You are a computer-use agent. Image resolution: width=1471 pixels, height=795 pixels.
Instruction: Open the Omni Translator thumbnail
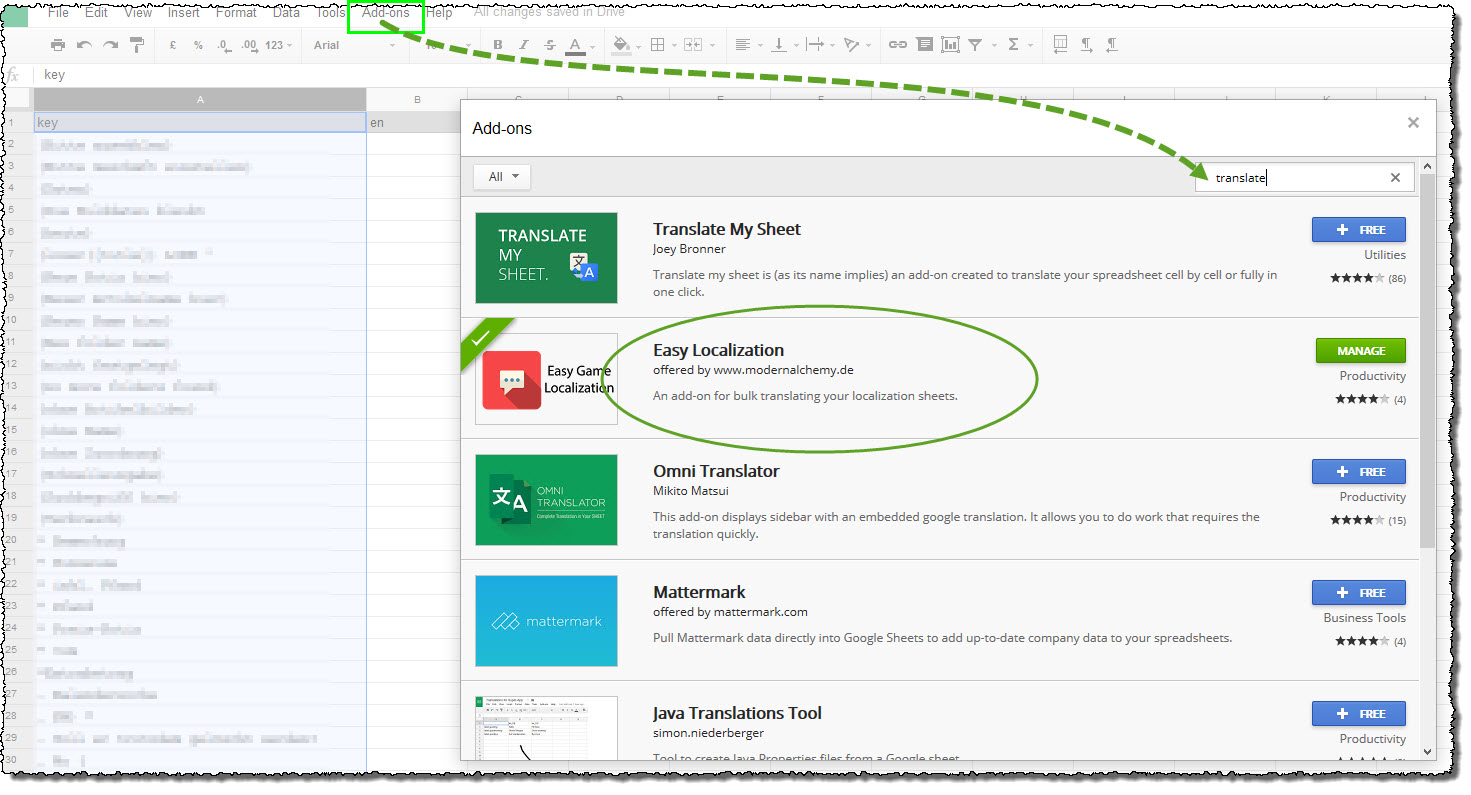pyautogui.click(x=546, y=500)
